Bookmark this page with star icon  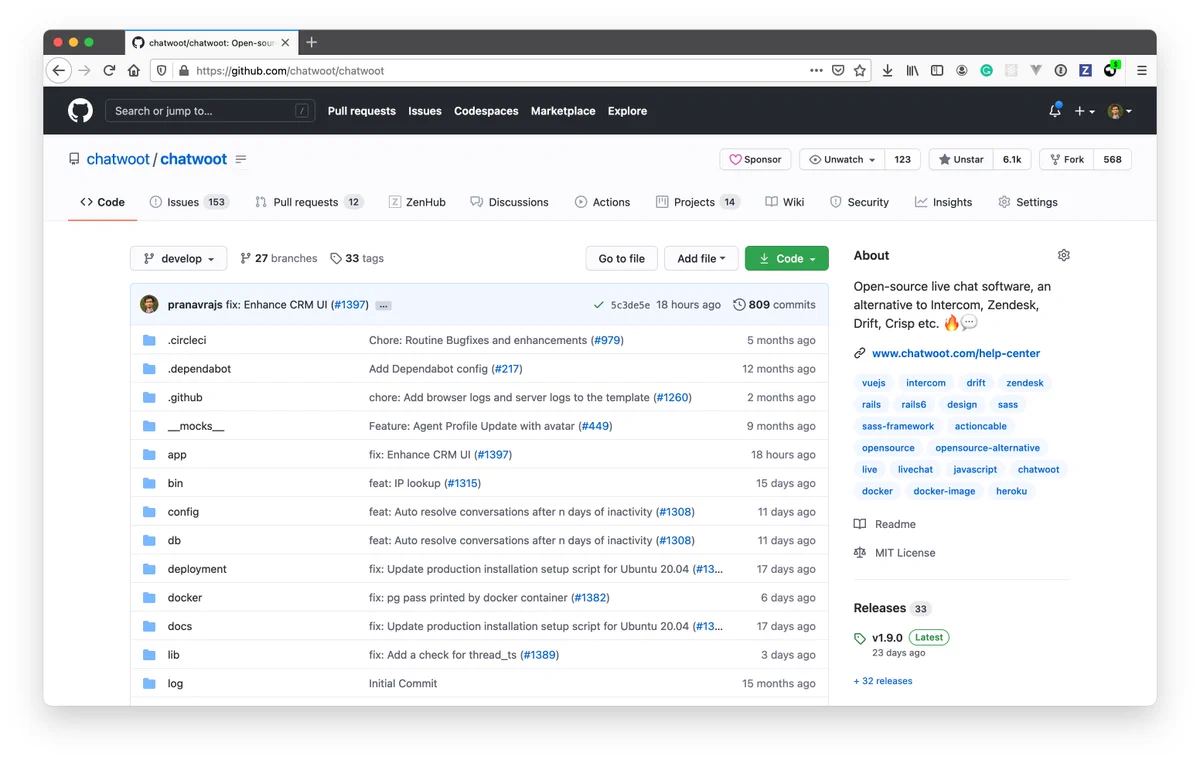pyautogui.click(x=860, y=71)
